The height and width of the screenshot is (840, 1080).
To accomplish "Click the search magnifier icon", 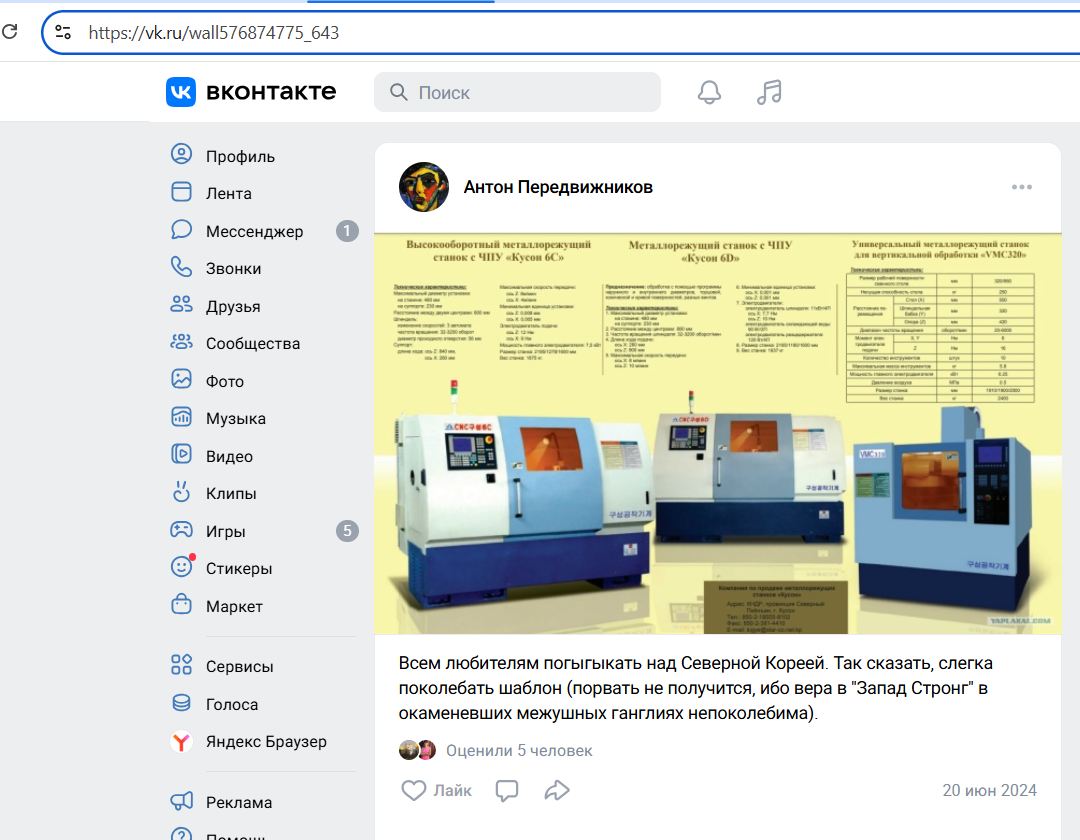I will [x=399, y=92].
